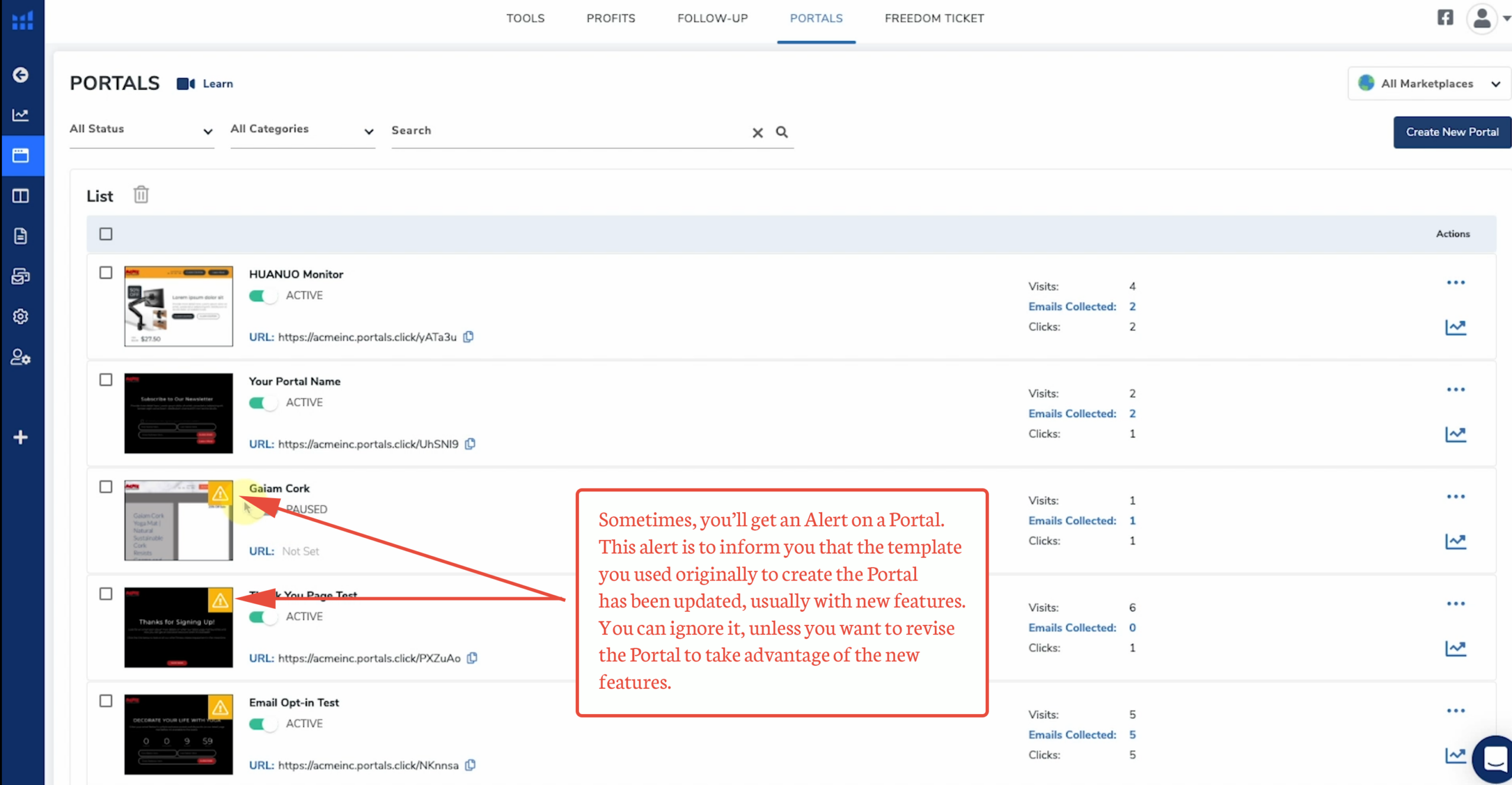
Task: Open the FOLLOW-UP tab
Action: pos(712,18)
